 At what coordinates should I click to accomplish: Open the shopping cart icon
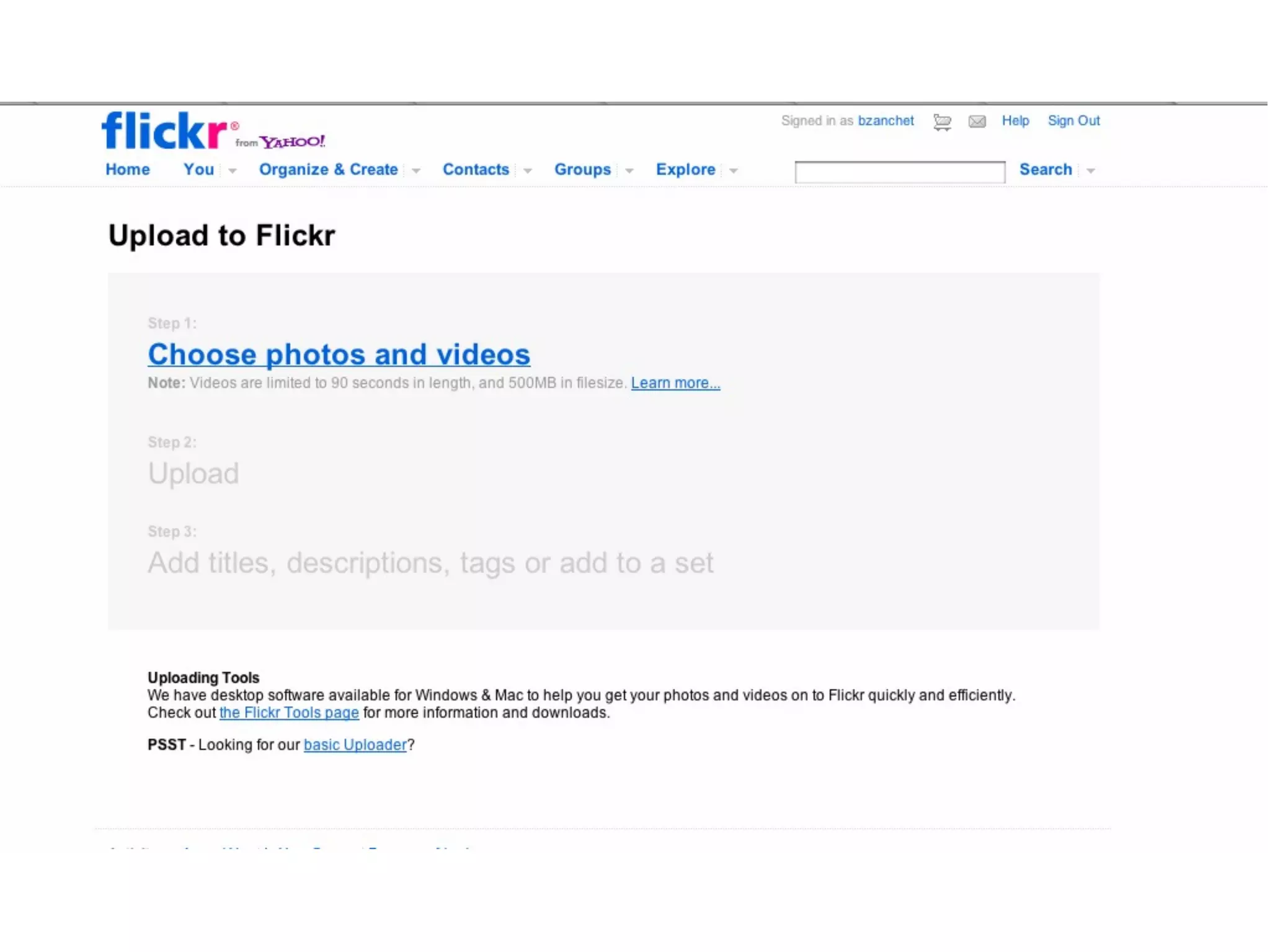pos(942,121)
